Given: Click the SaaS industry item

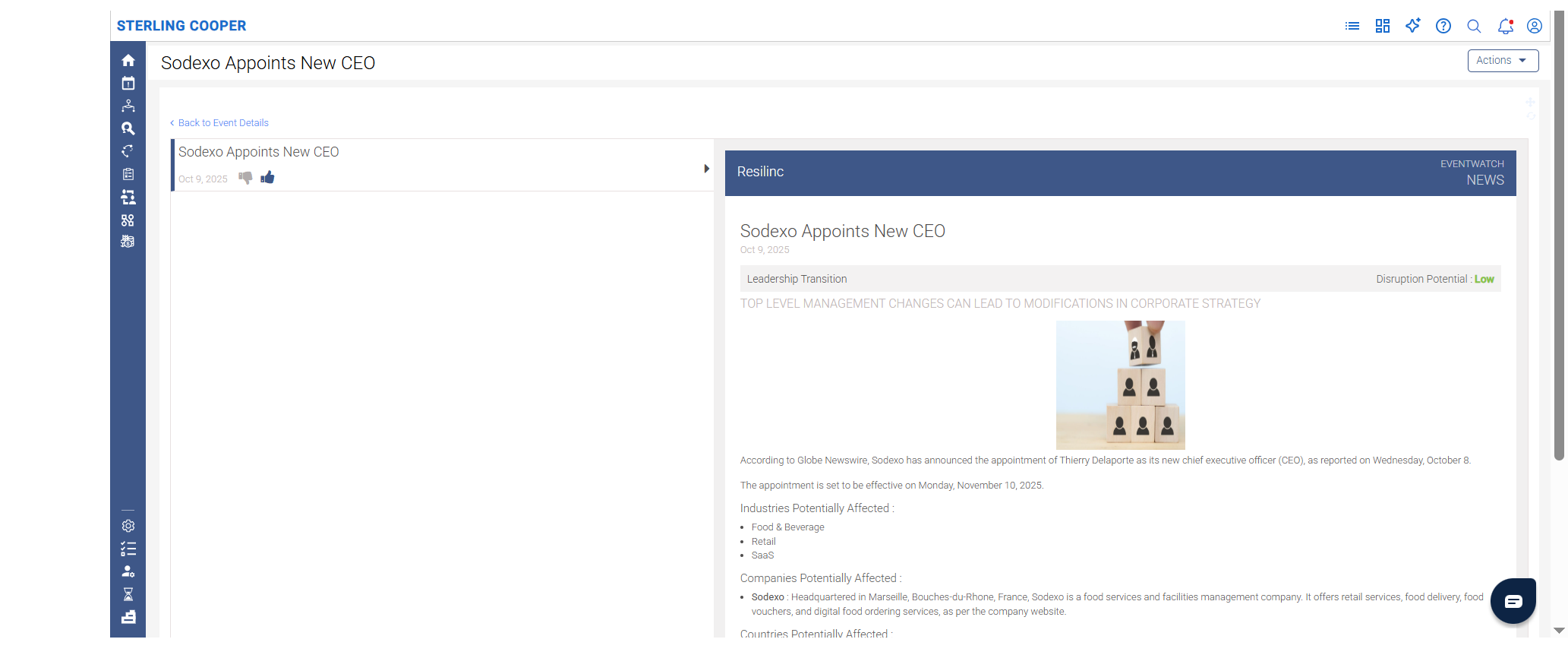Looking at the screenshot, I should (762, 555).
